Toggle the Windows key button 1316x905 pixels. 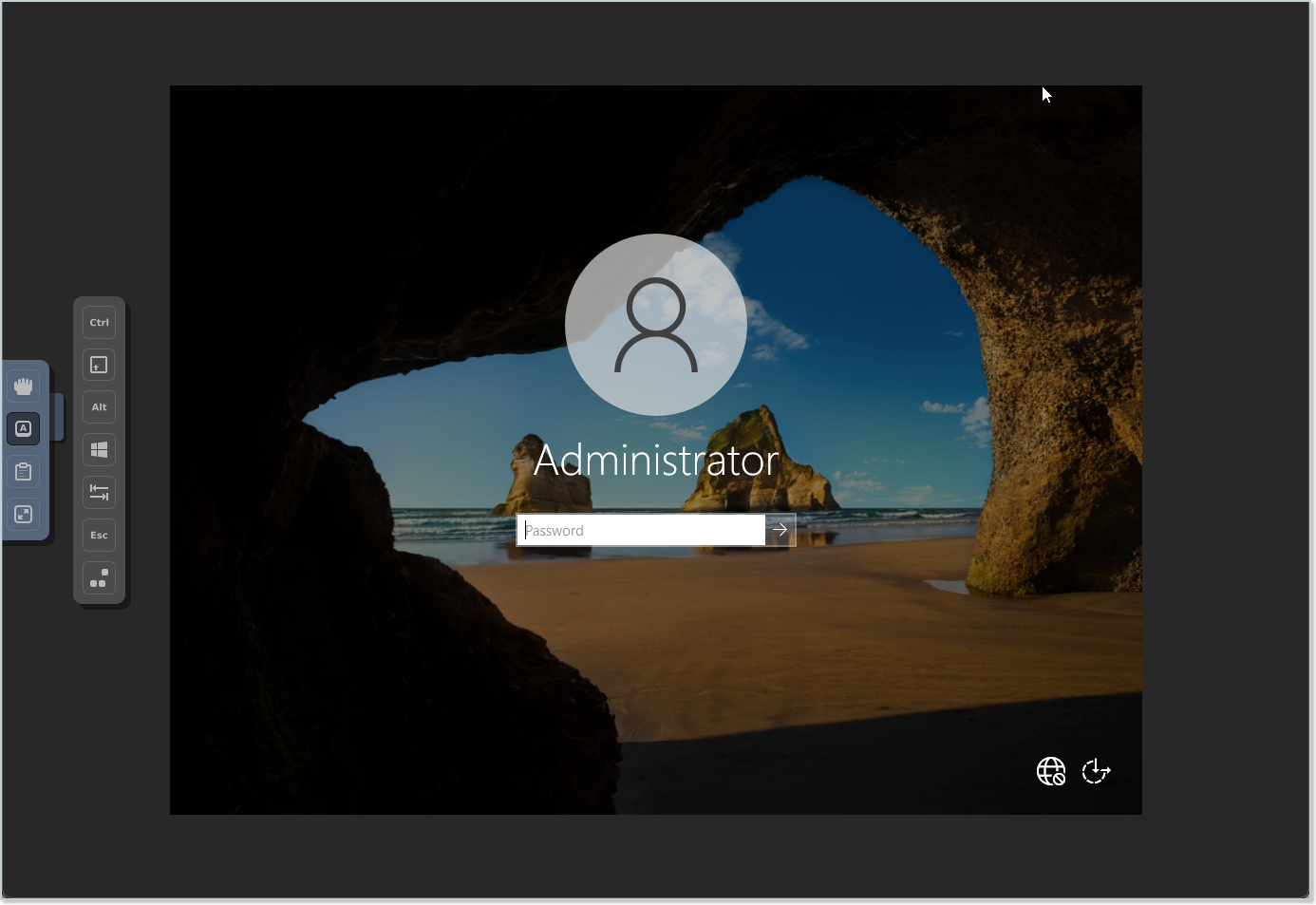100,450
